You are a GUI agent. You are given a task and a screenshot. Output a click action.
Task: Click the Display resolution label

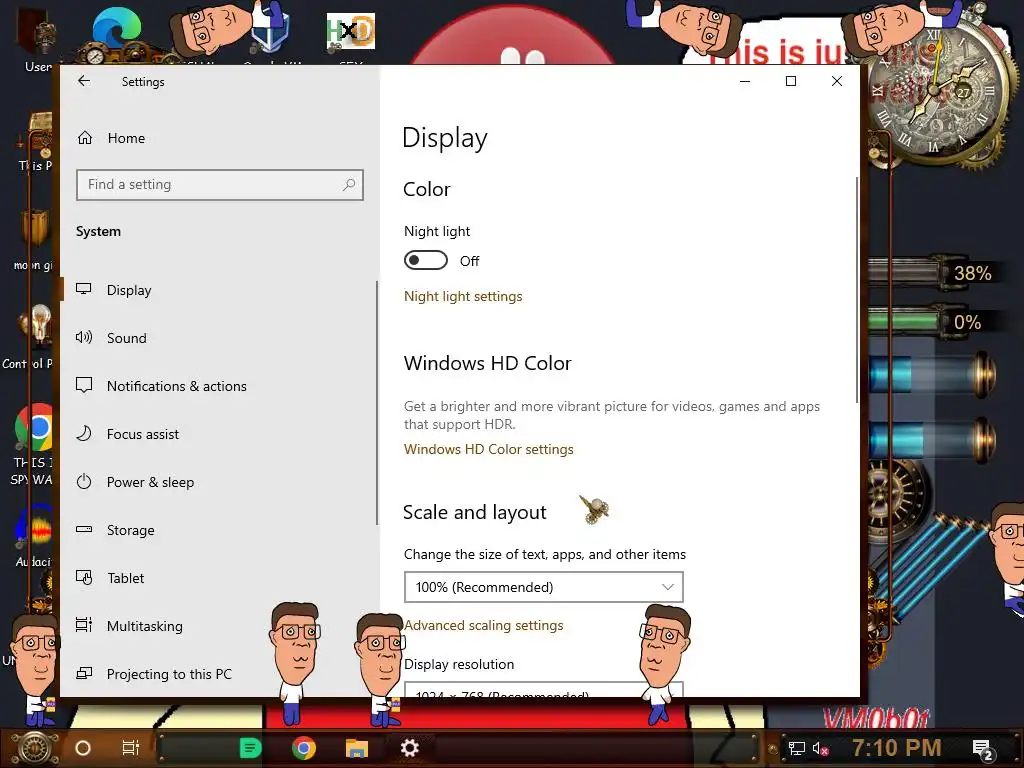pos(459,664)
